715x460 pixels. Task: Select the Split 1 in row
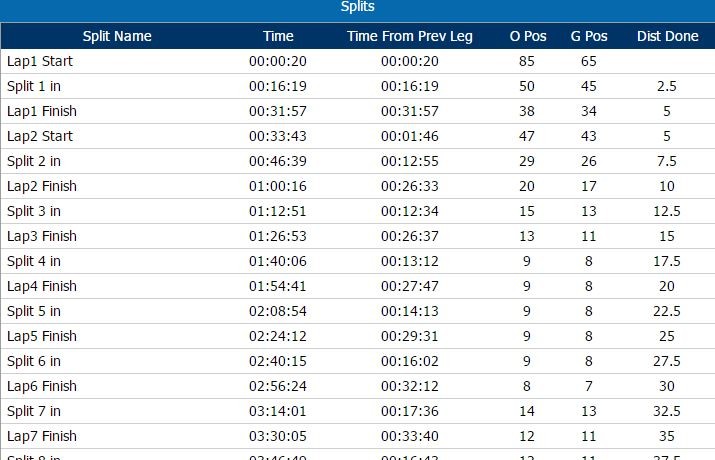[358, 86]
